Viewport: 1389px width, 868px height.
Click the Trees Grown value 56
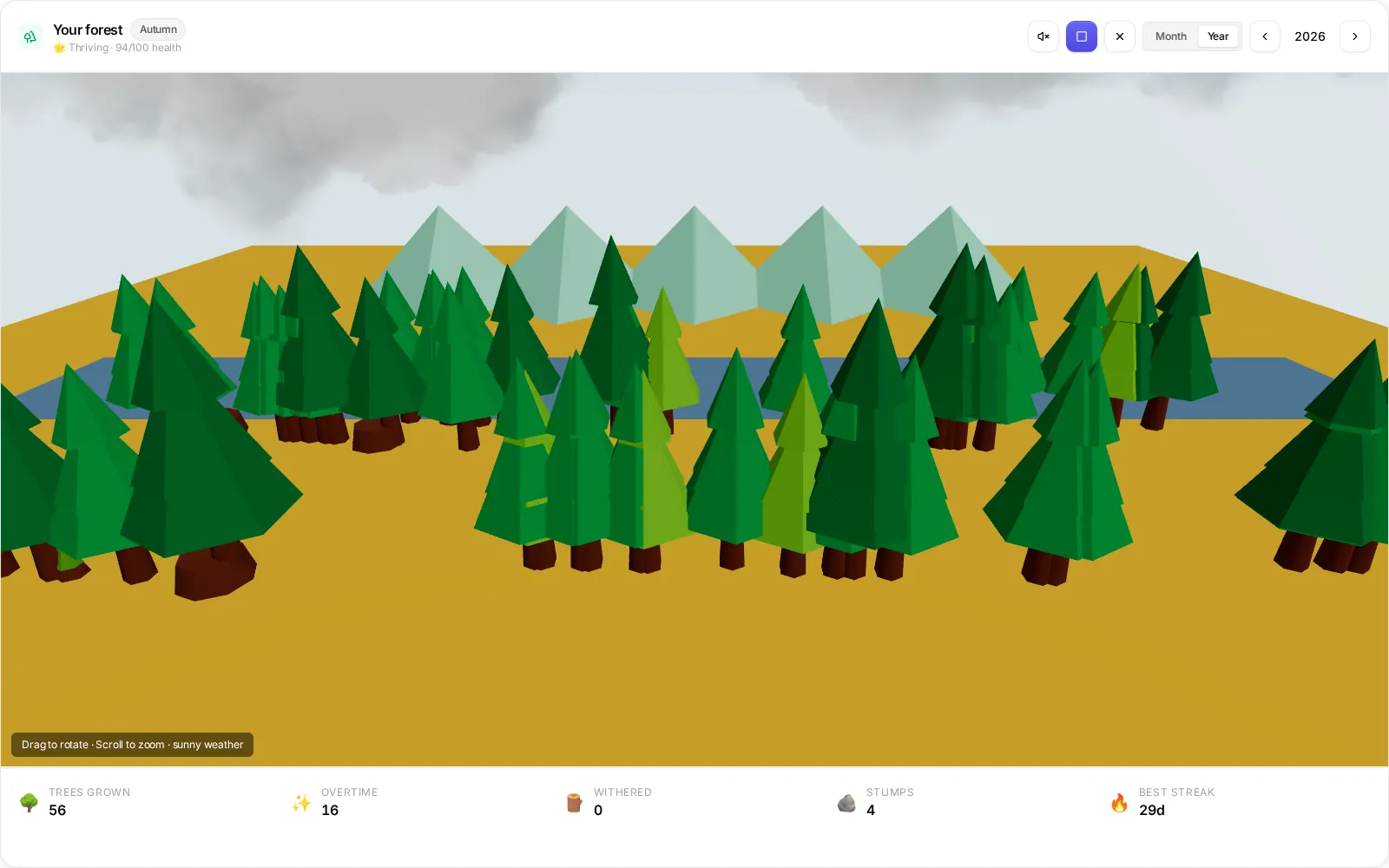[57, 810]
